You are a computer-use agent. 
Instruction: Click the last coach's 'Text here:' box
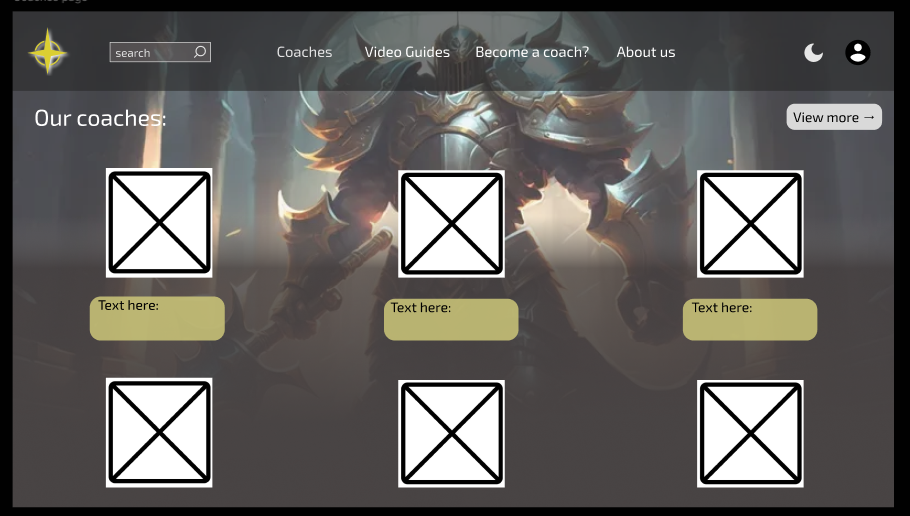pyautogui.click(x=750, y=320)
